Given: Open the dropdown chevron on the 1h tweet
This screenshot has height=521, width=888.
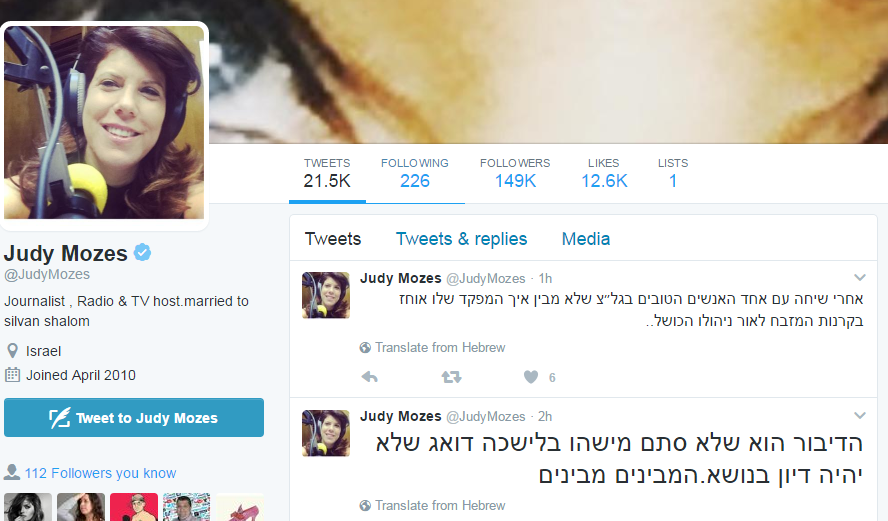Looking at the screenshot, I should pyautogui.click(x=860, y=277).
